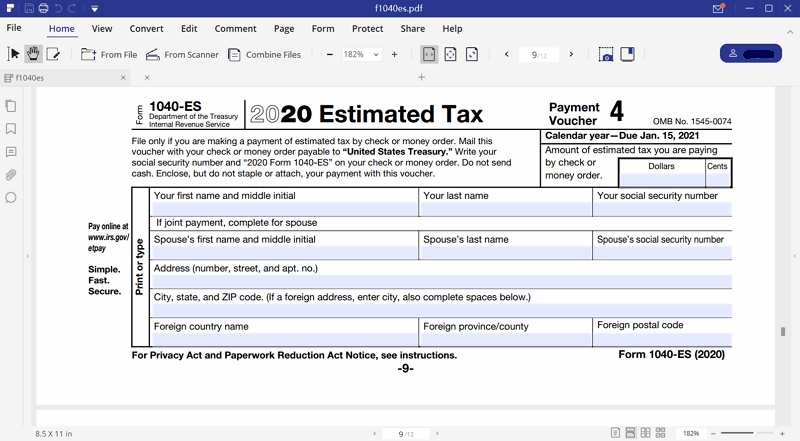
Task: Add a new tab with plus
Action: coord(421,77)
